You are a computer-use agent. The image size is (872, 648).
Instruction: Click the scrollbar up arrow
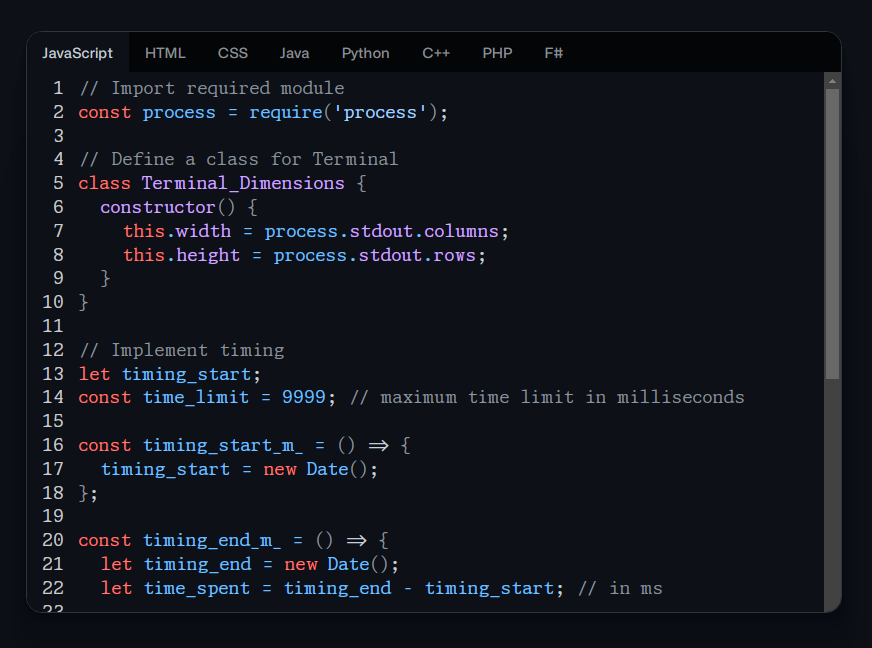pyautogui.click(x=832, y=80)
